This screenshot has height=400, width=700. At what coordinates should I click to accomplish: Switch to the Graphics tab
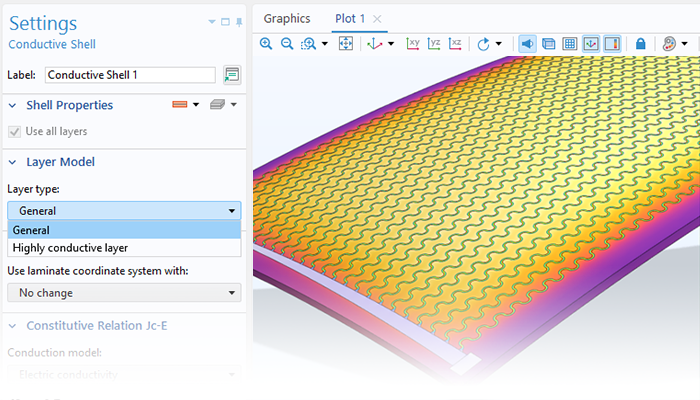(x=287, y=19)
